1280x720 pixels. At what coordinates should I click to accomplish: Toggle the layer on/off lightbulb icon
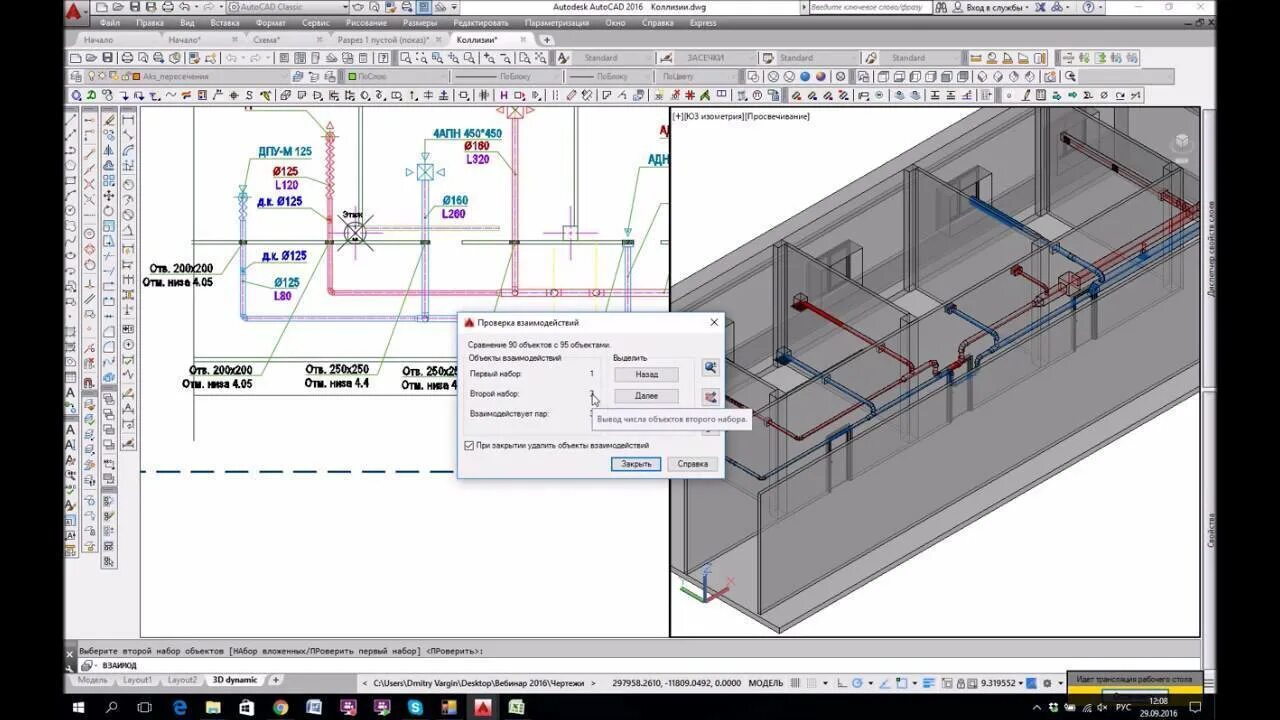[x=92, y=76]
